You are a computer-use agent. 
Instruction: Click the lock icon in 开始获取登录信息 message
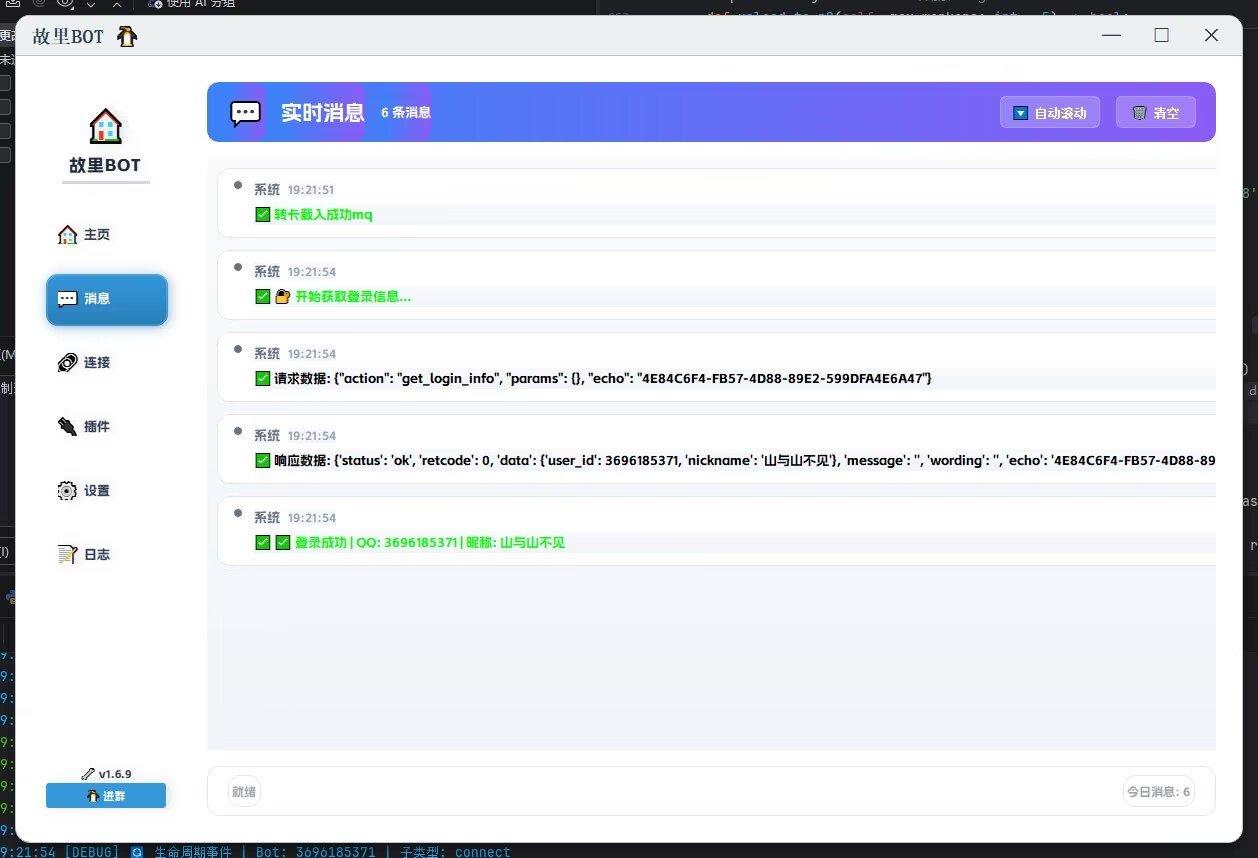(282, 297)
